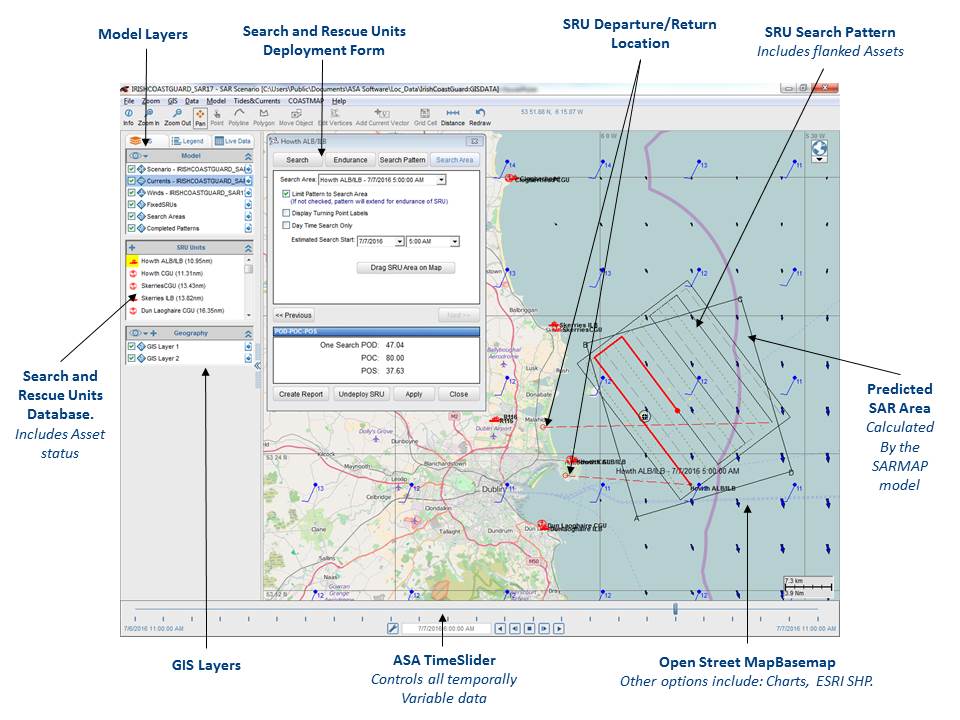Viewport: 960px width, 720px height.
Task: Stop the time slider playback
Action: point(530,628)
